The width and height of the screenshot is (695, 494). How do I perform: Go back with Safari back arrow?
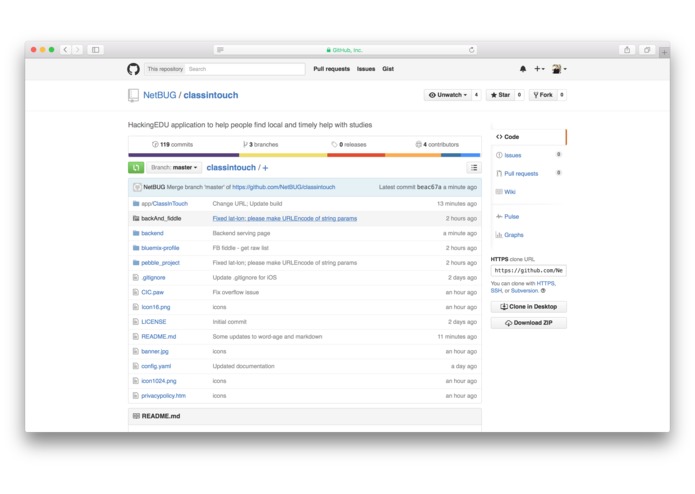point(66,50)
